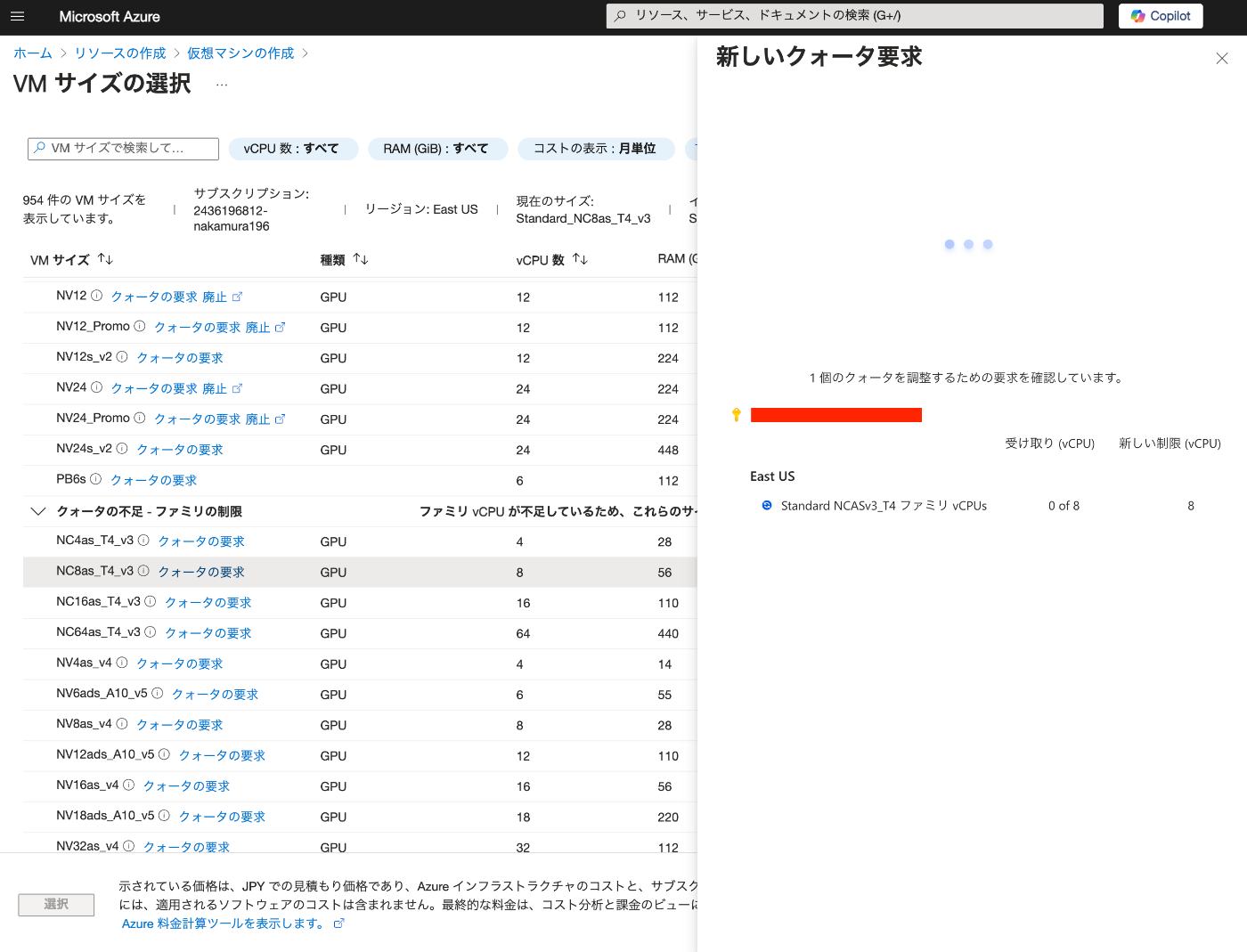1247x952 pixels.
Task: Request quota for NV12 link
Action: (x=154, y=297)
